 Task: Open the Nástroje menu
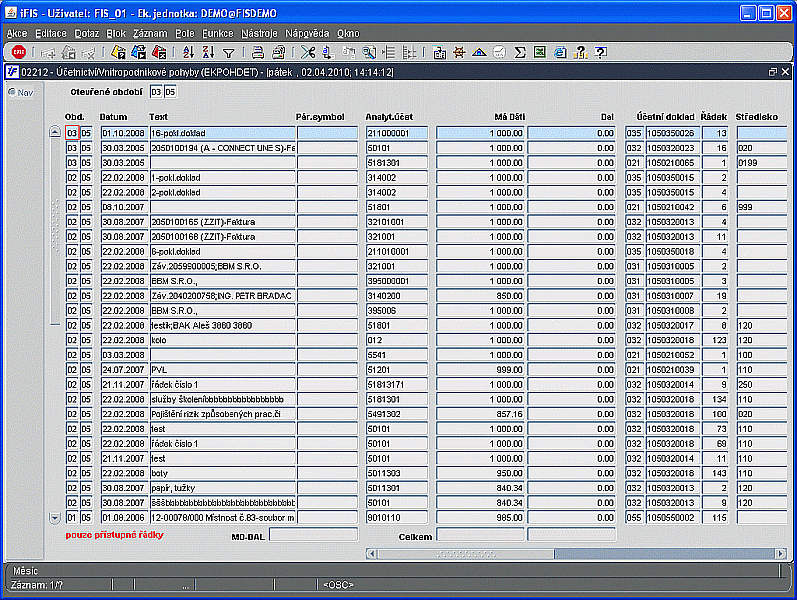[x=257, y=33]
